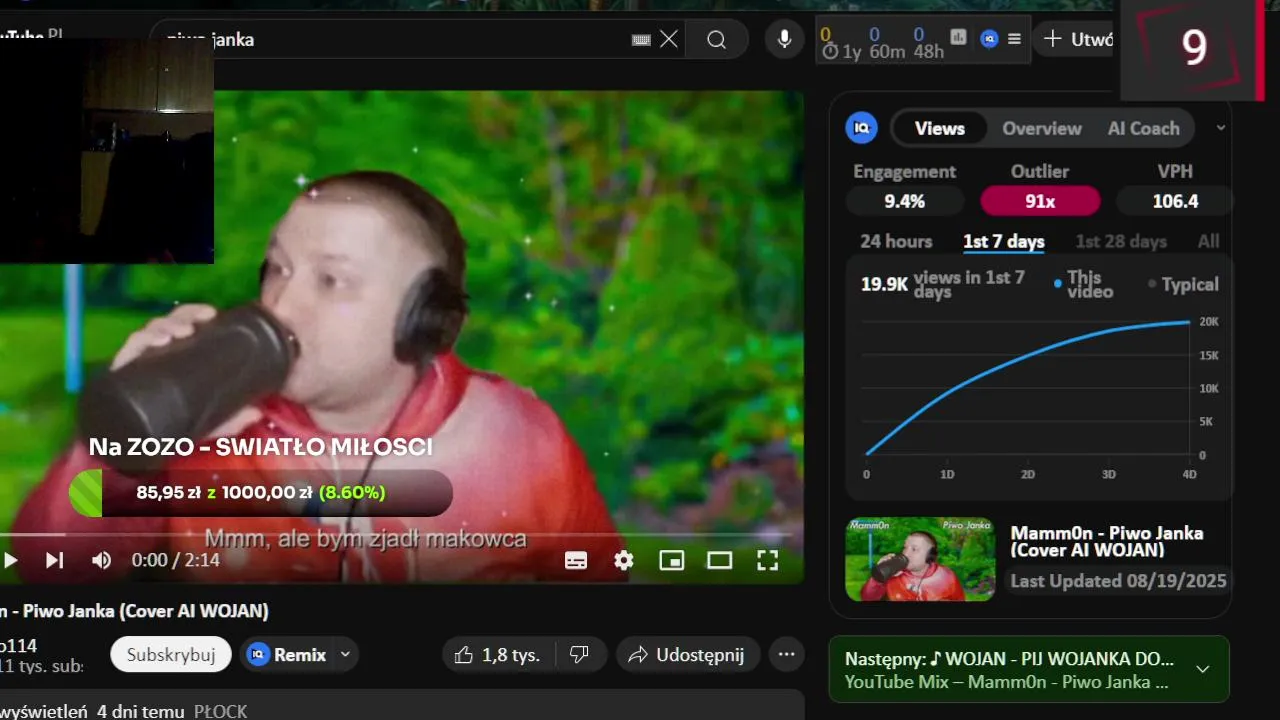Click the vidIQ logo in the side panel
The image size is (1280, 720).
pos(861,128)
